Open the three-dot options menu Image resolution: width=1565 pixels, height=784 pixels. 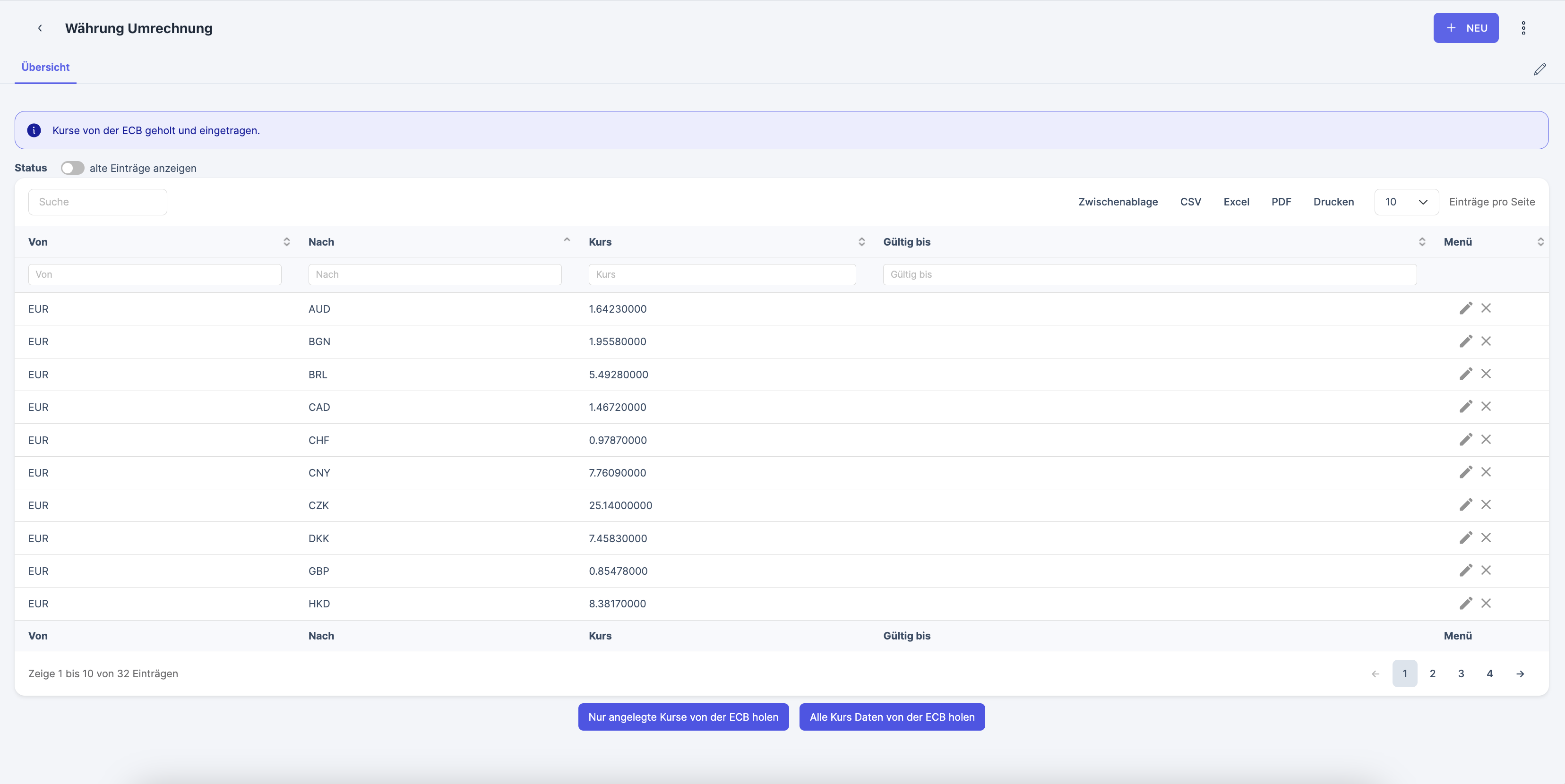tap(1523, 28)
